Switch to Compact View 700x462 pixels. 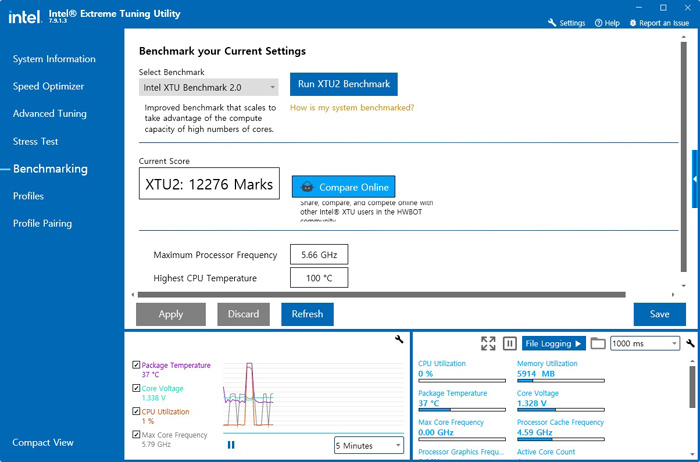(x=43, y=442)
